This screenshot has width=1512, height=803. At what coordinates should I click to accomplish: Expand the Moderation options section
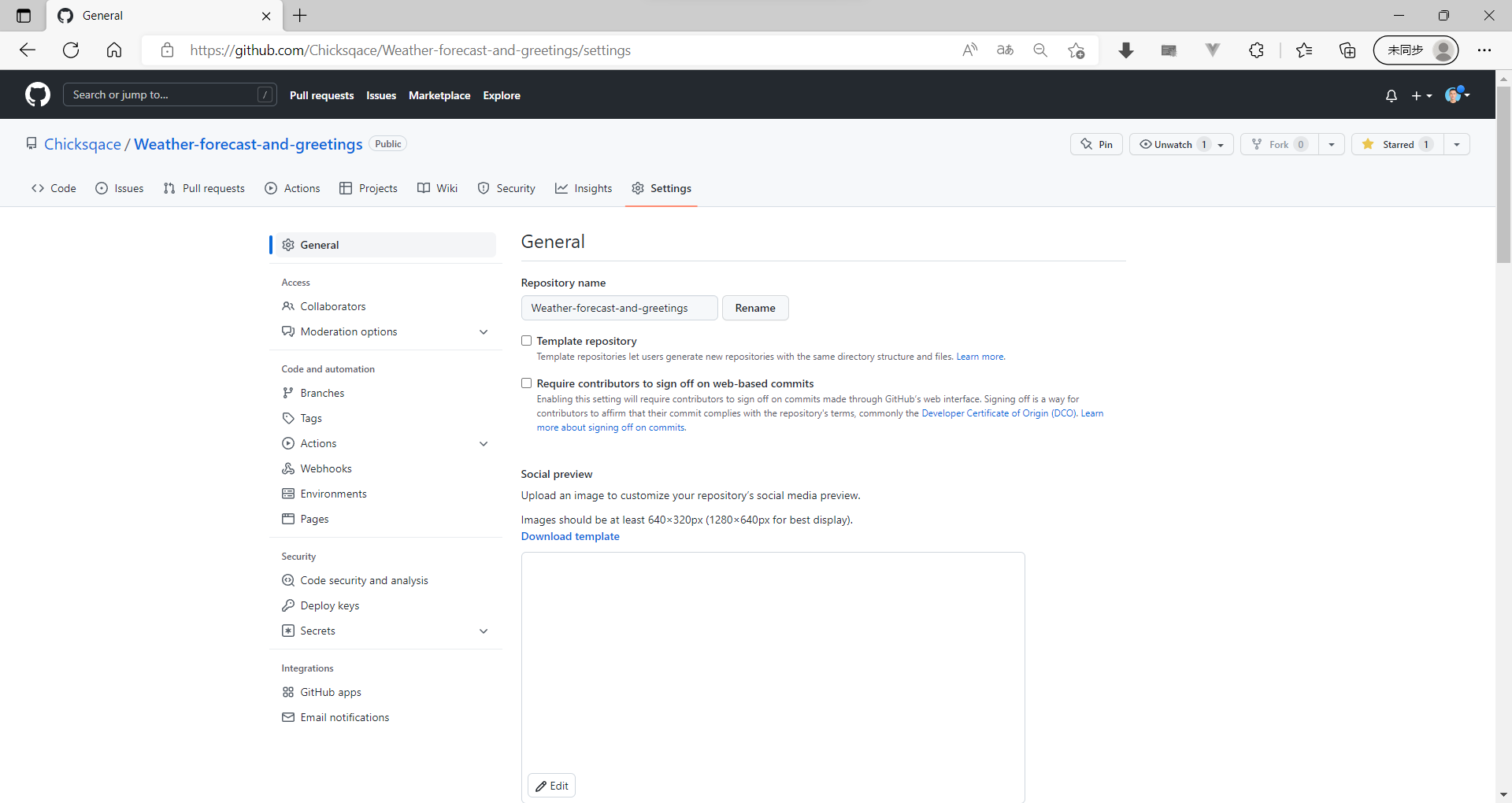point(483,331)
